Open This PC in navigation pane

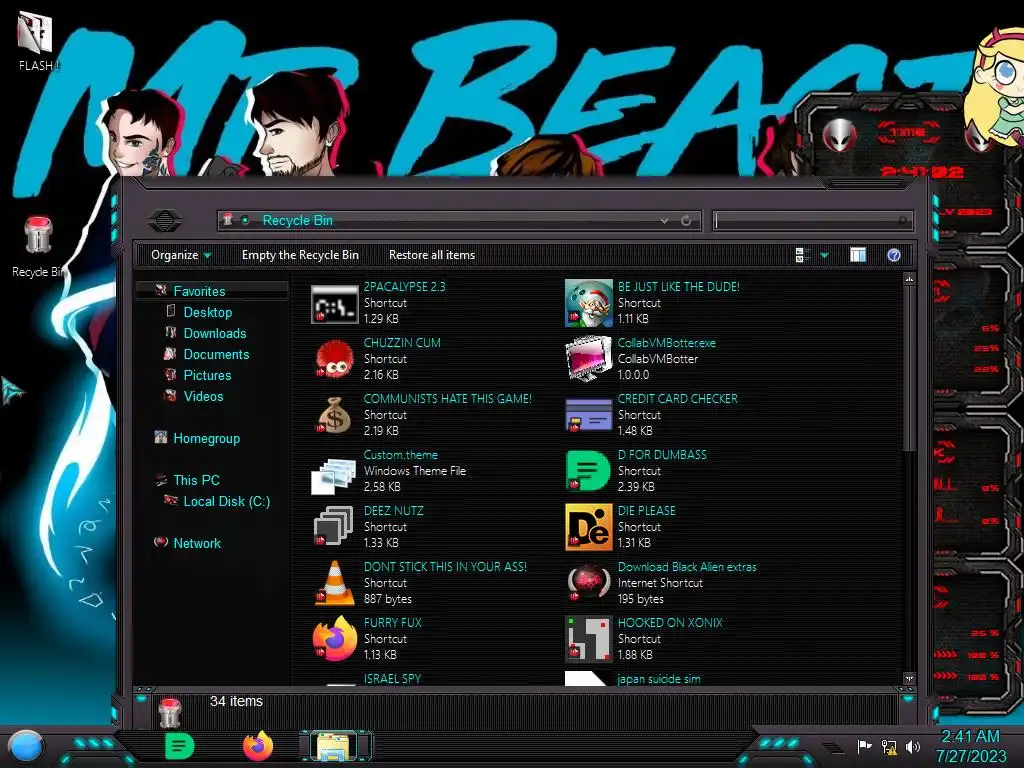(x=197, y=480)
